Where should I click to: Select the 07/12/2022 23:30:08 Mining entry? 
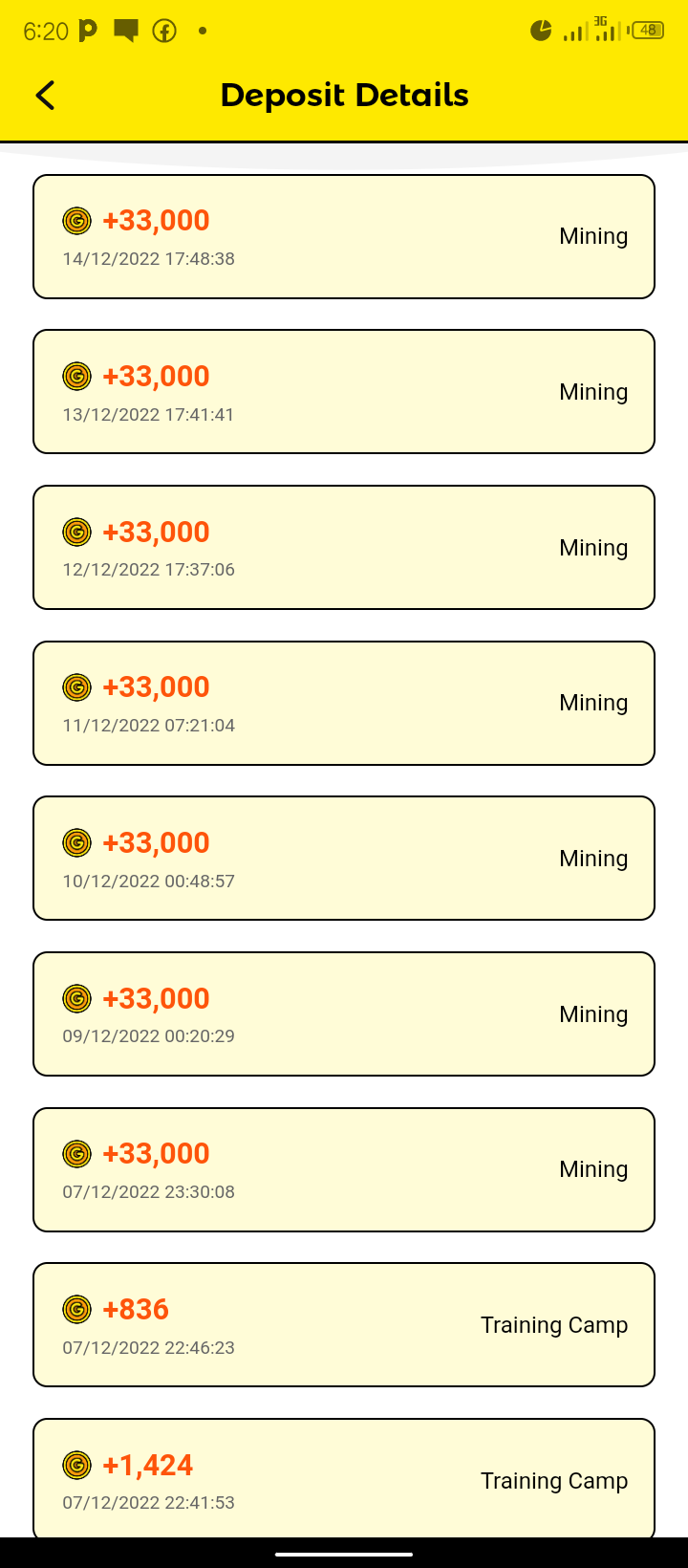pyautogui.click(x=344, y=1170)
